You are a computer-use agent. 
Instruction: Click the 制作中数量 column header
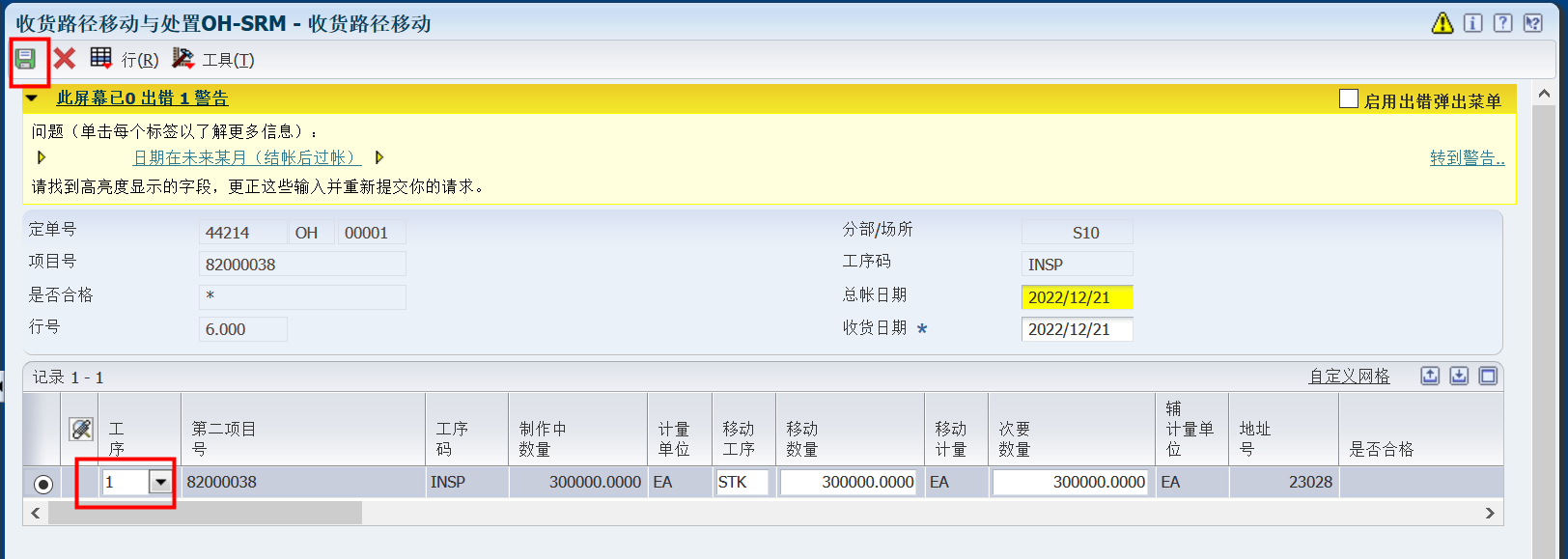(x=578, y=429)
